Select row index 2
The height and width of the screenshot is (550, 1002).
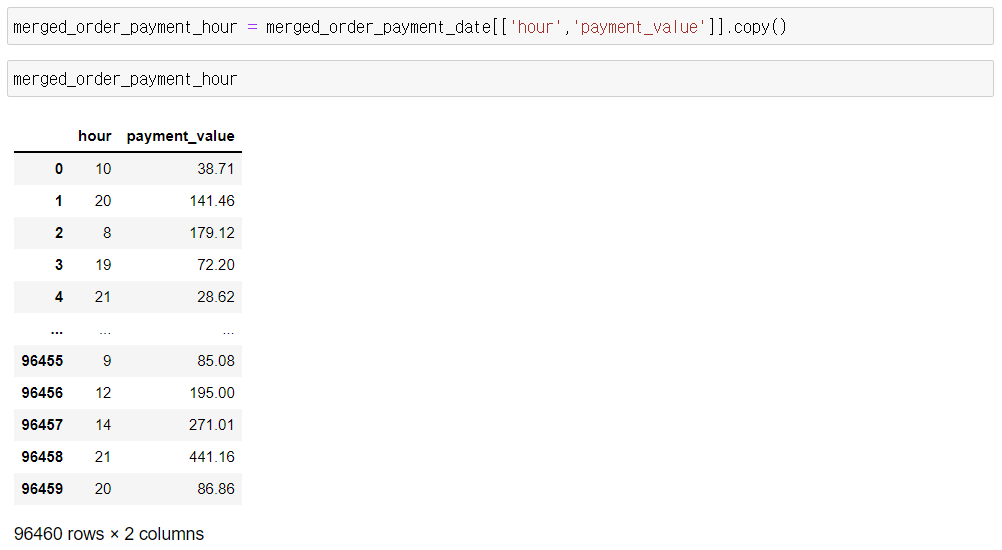point(59,233)
